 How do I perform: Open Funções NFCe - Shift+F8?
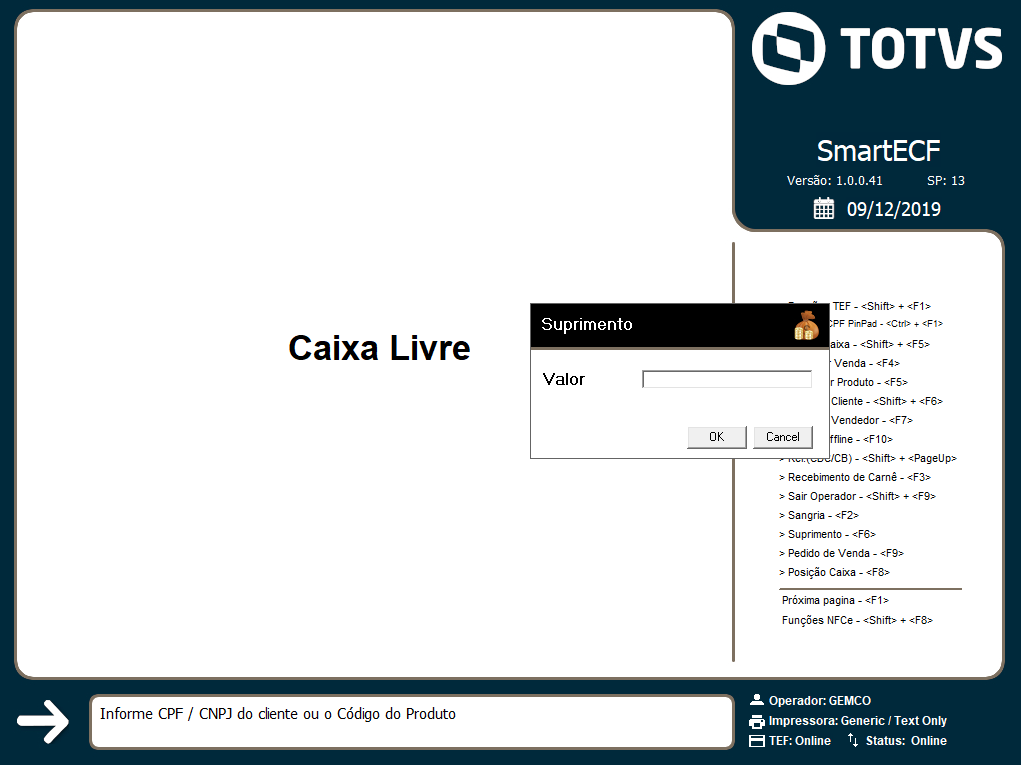(x=858, y=620)
